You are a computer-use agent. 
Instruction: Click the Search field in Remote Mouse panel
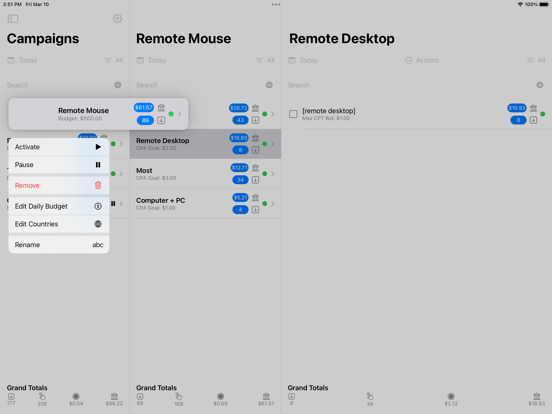click(x=200, y=85)
